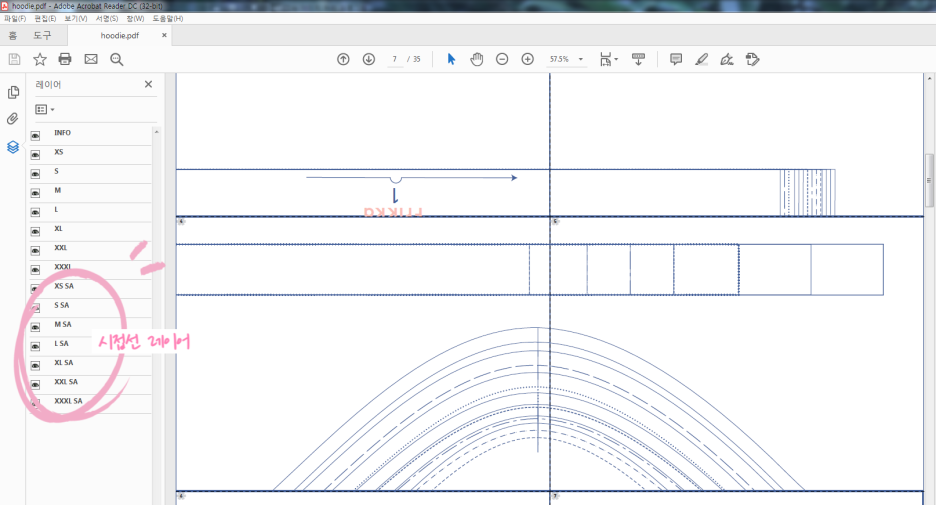936x505 pixels.
Task: Hide the M SA layer
Action: pyautogui.click(x=35, y=327)
